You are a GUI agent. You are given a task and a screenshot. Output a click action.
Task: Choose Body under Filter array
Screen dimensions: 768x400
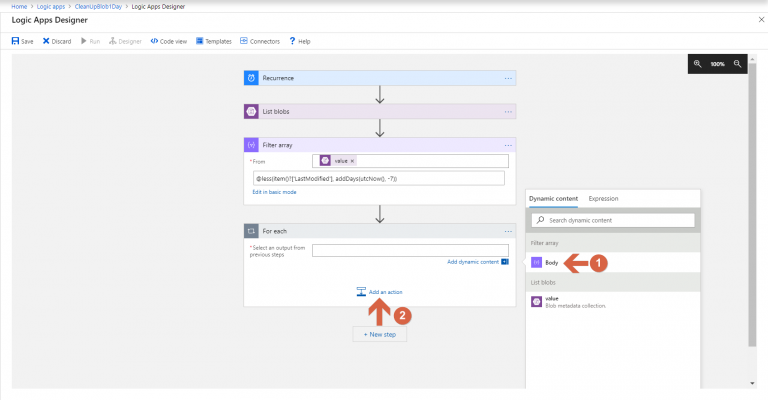551,262
